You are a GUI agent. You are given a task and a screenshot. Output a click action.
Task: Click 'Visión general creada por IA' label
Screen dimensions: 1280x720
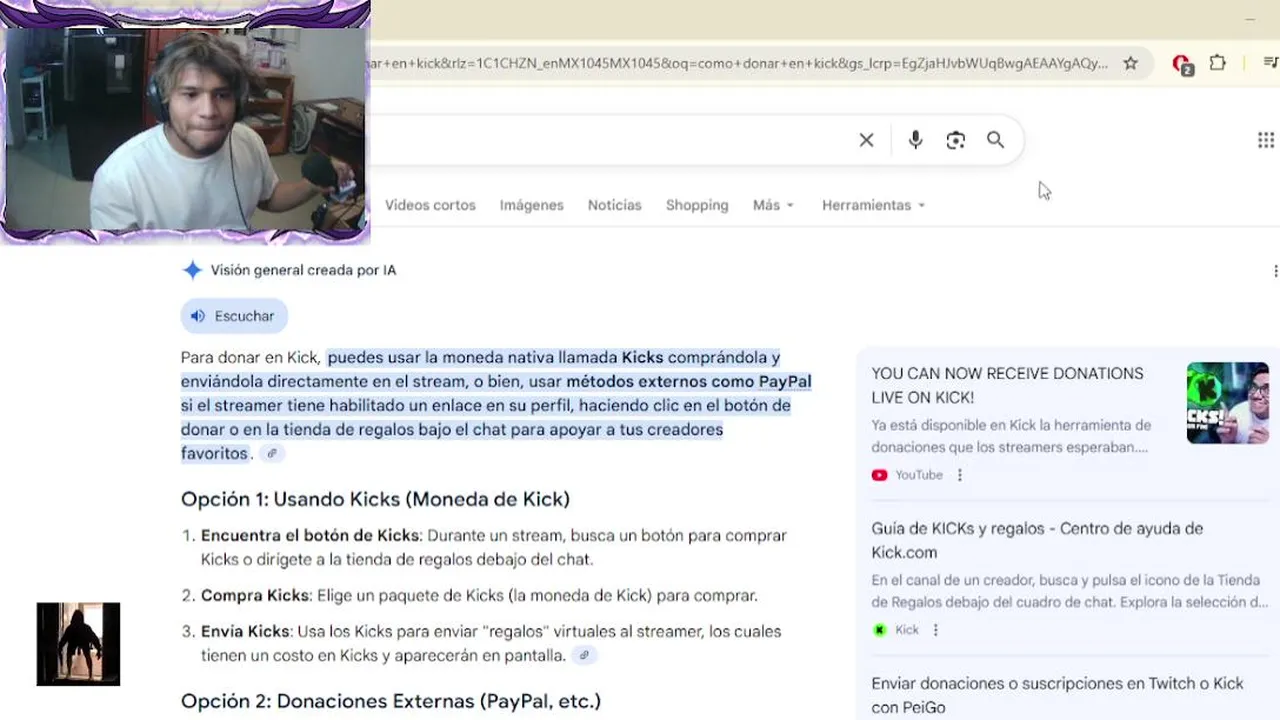point(303,270)
